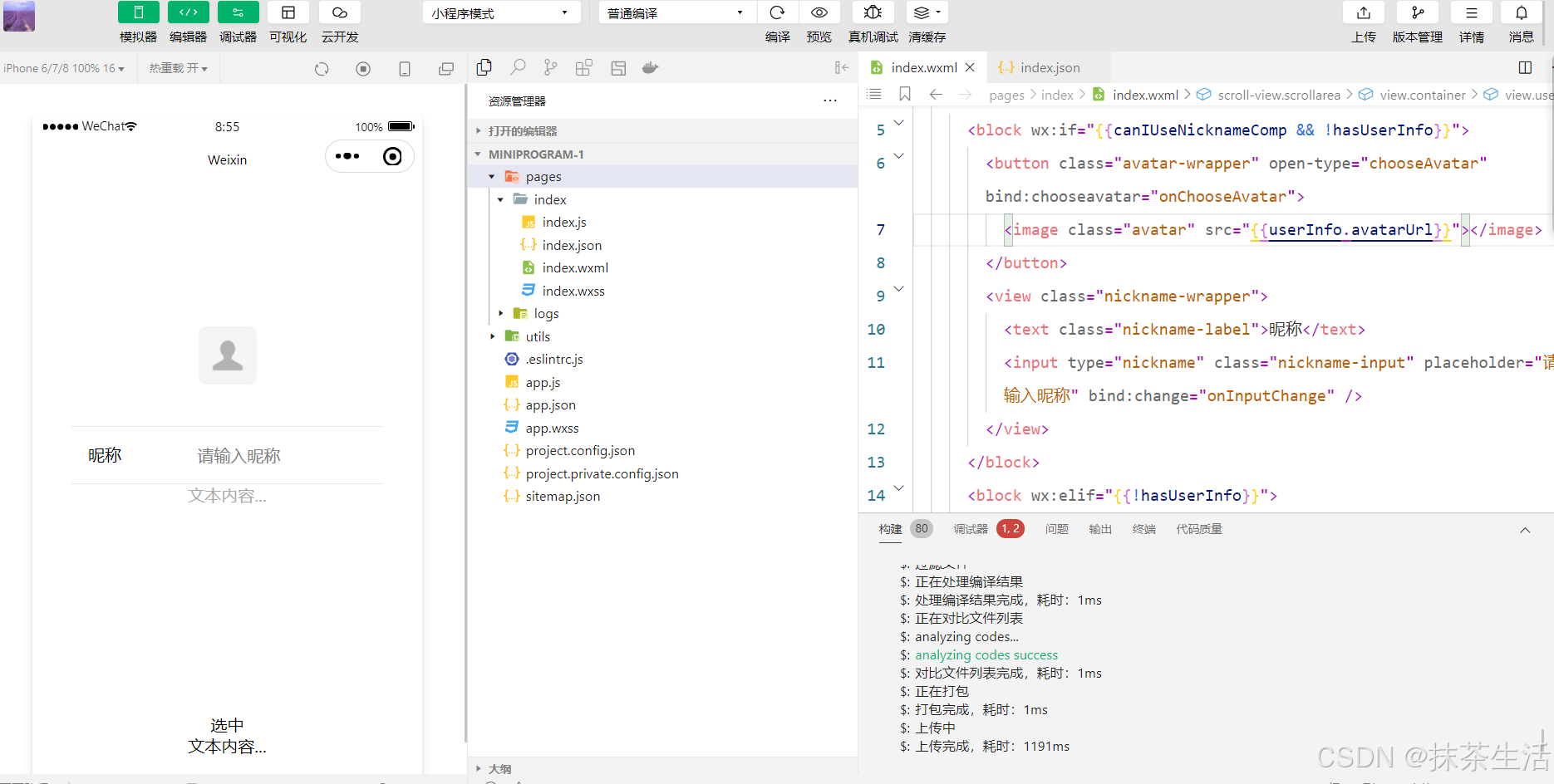Click the user avatar thumbnail in the toolbar

pos(19,16)
